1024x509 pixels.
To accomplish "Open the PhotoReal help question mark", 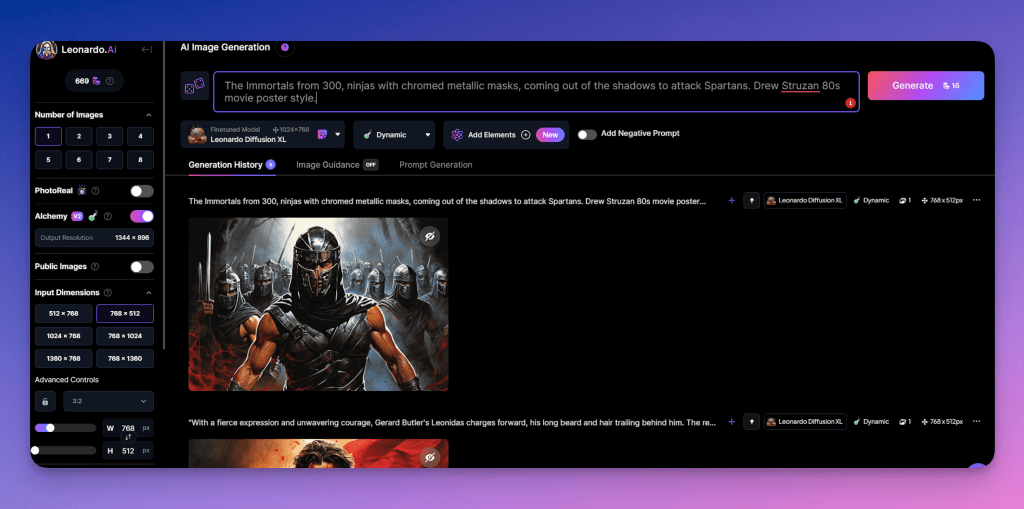I will click(95, 191).
